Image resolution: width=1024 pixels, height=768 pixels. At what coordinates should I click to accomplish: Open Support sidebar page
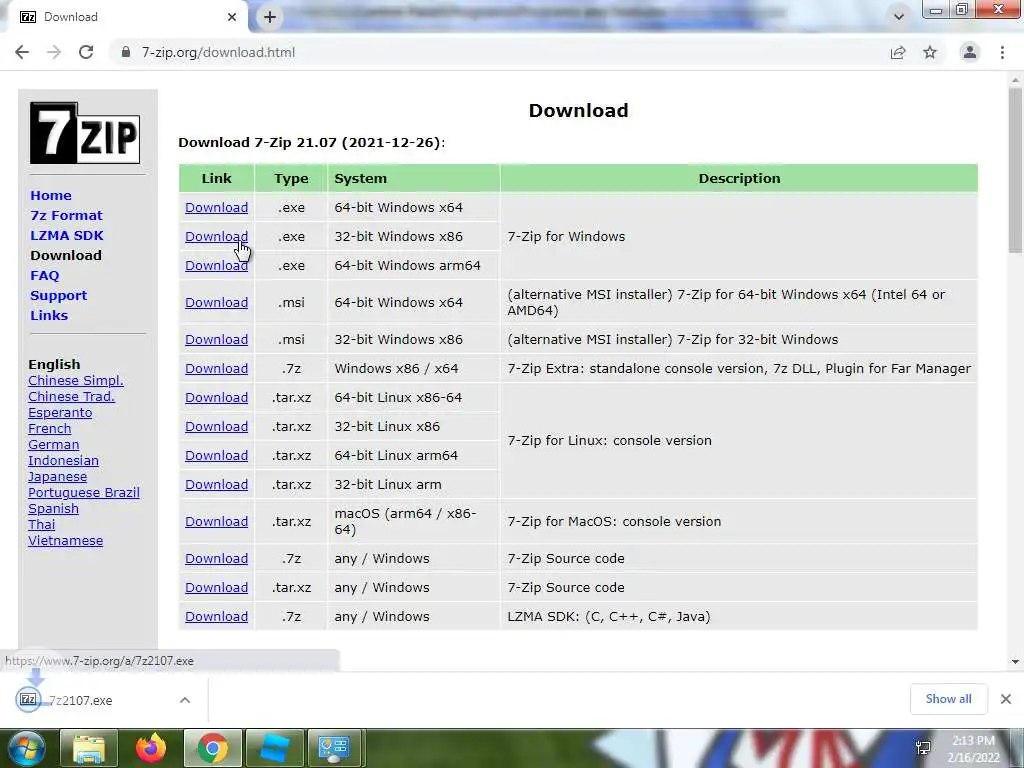pyautogui.click(x=58, y=295)
